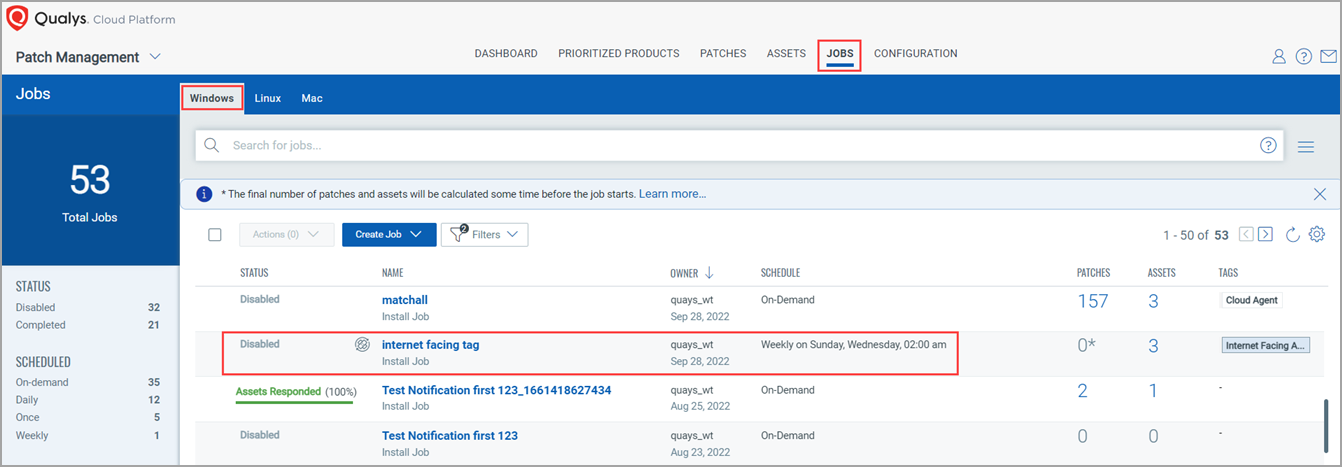Screen dimensions: 1342x467
Task: Go to next page of jobs
Action: pyautogui.click(x=1265, y=234)
